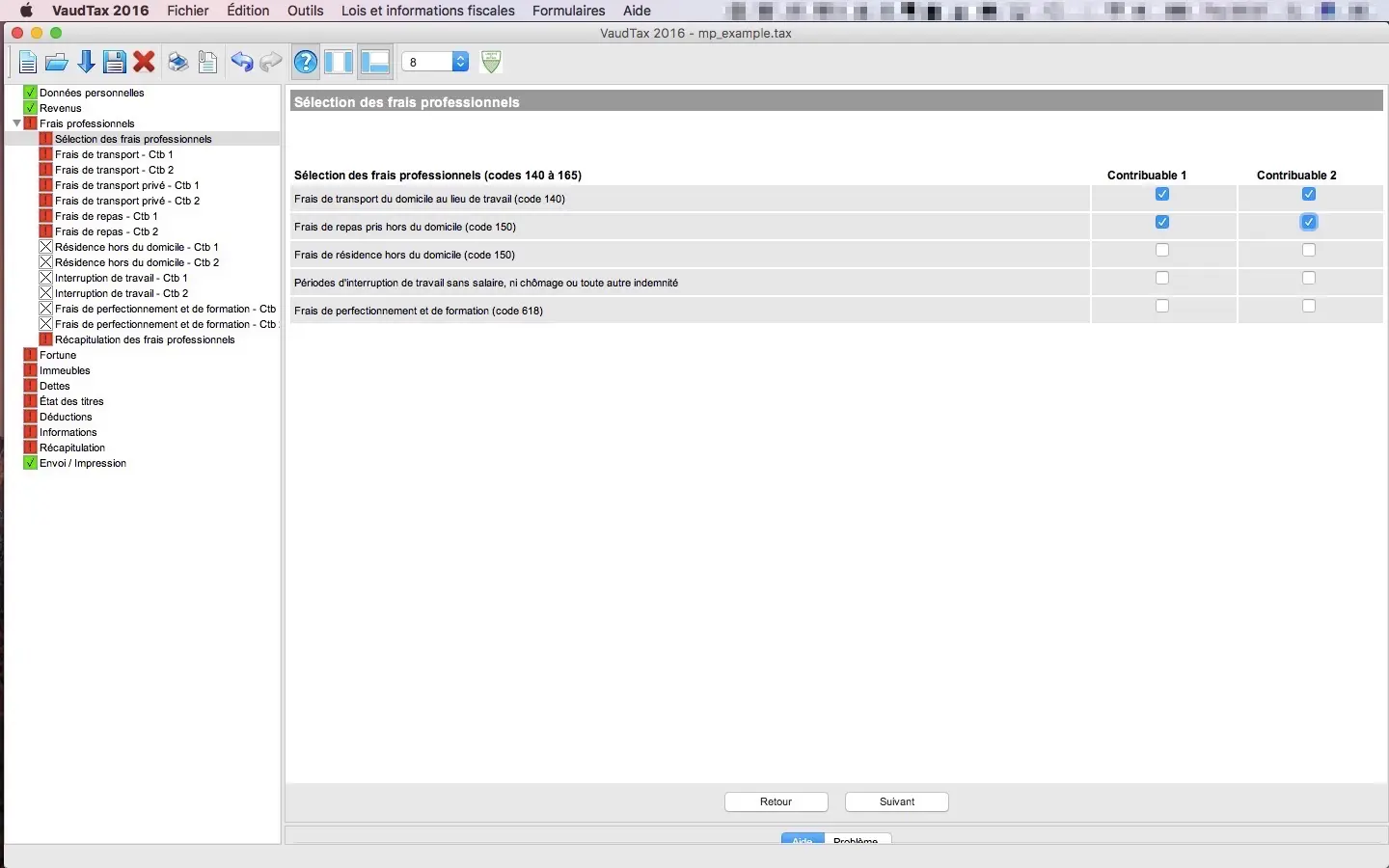This screenshot has width=1389, height=868.
Task: Uncheck transport costs for Contribuable 2
Action: point(1309,194)
